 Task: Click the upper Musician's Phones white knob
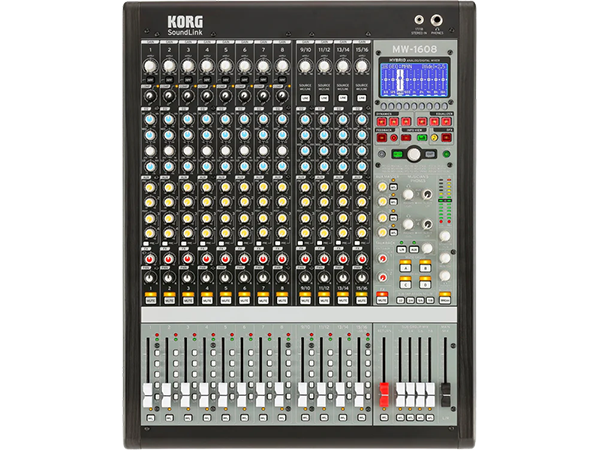[408, 194]
